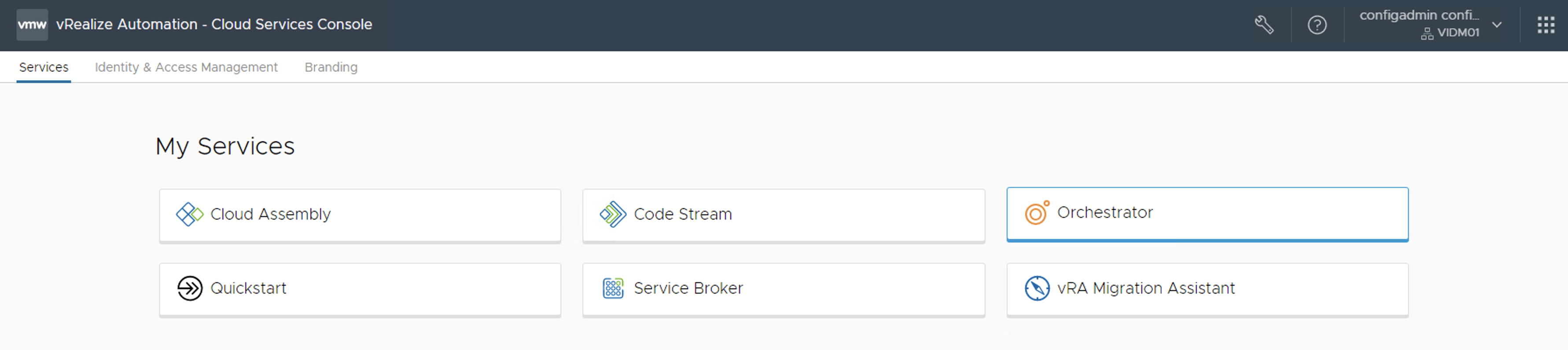Open the Cloud Assembly service text link
The height and width of the screenshot is (350, 1568).
pos(270,214)
